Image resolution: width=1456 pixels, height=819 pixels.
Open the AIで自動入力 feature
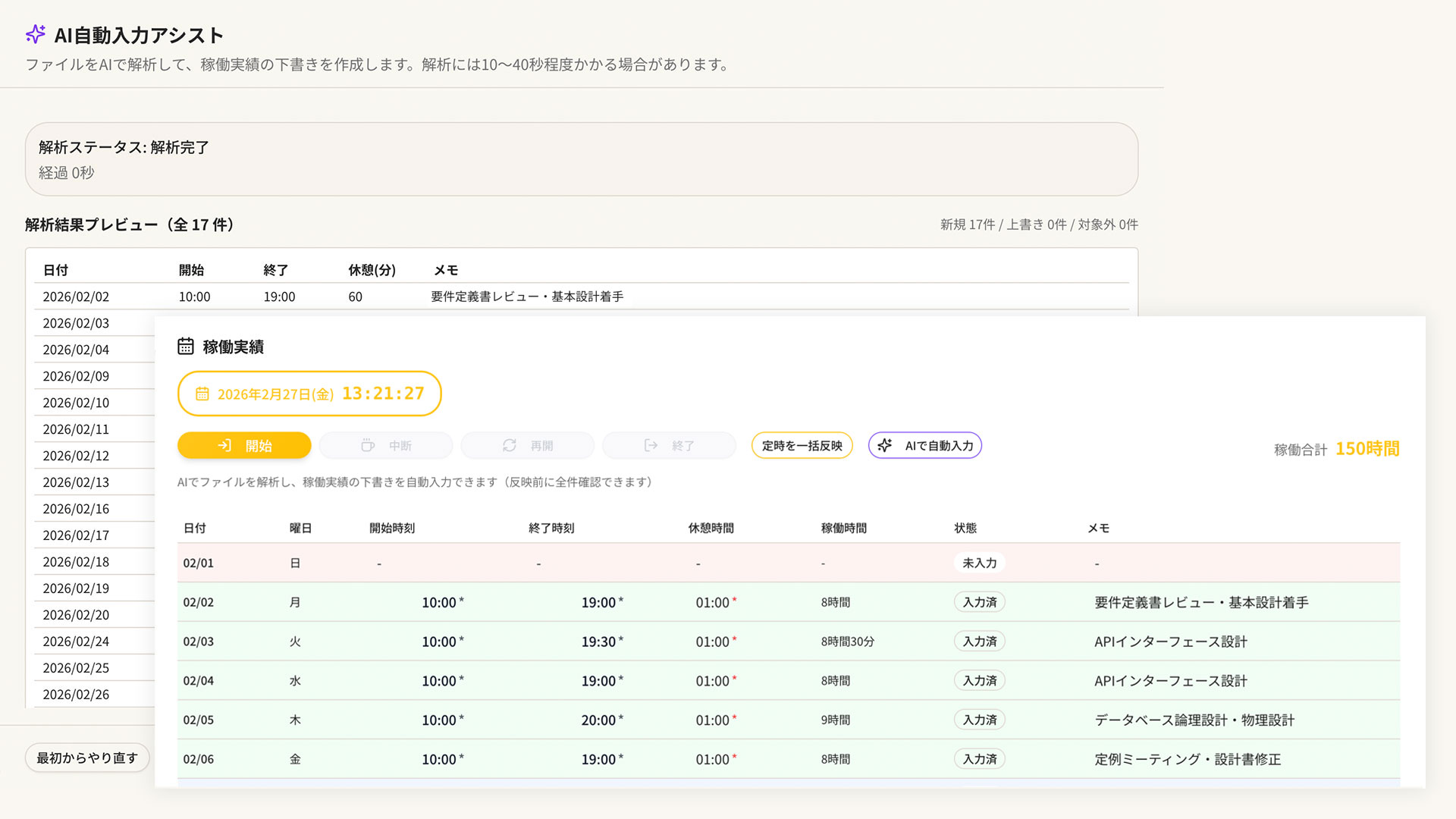pos(938,446)
